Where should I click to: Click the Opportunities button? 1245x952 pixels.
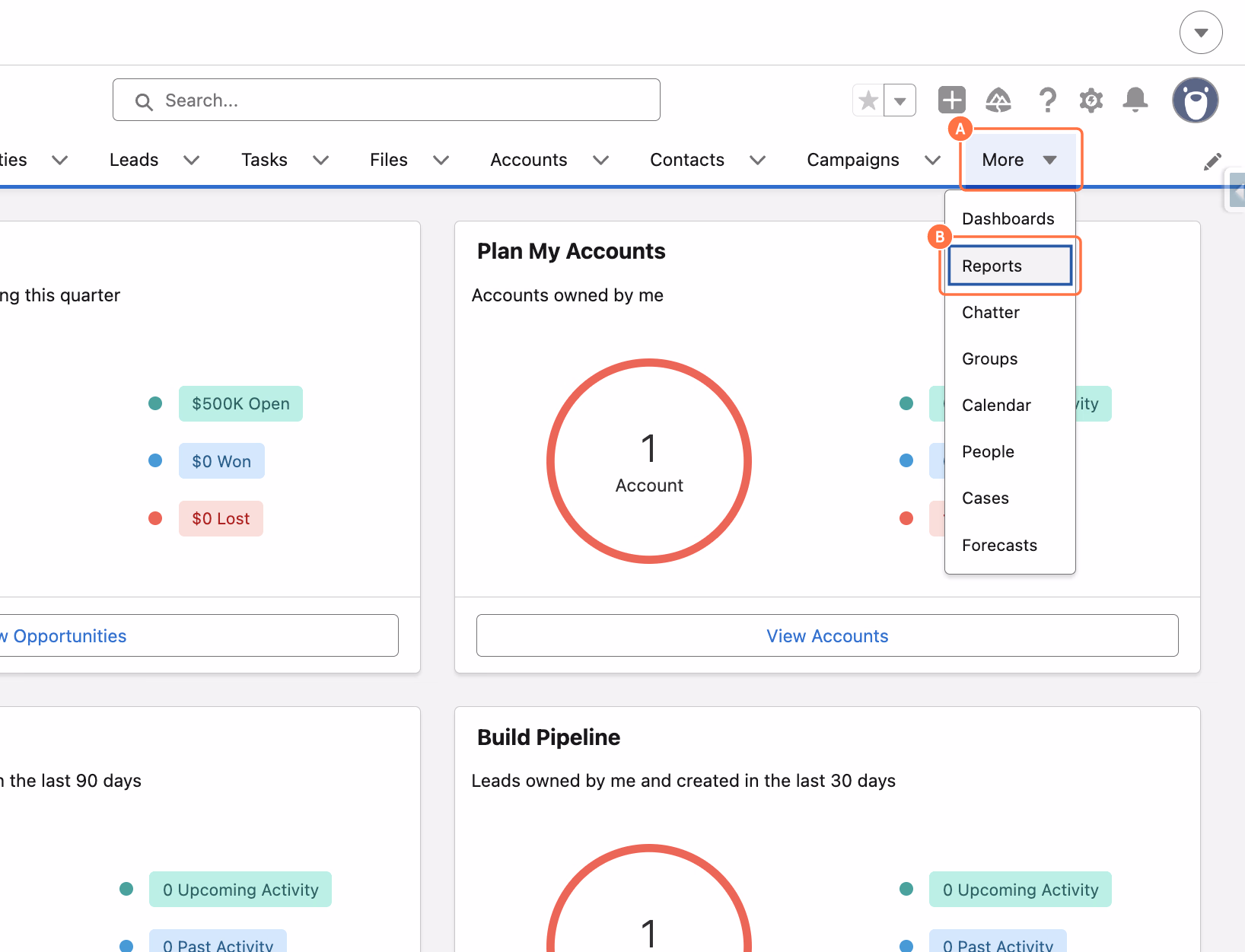click(x=198, y=635)
